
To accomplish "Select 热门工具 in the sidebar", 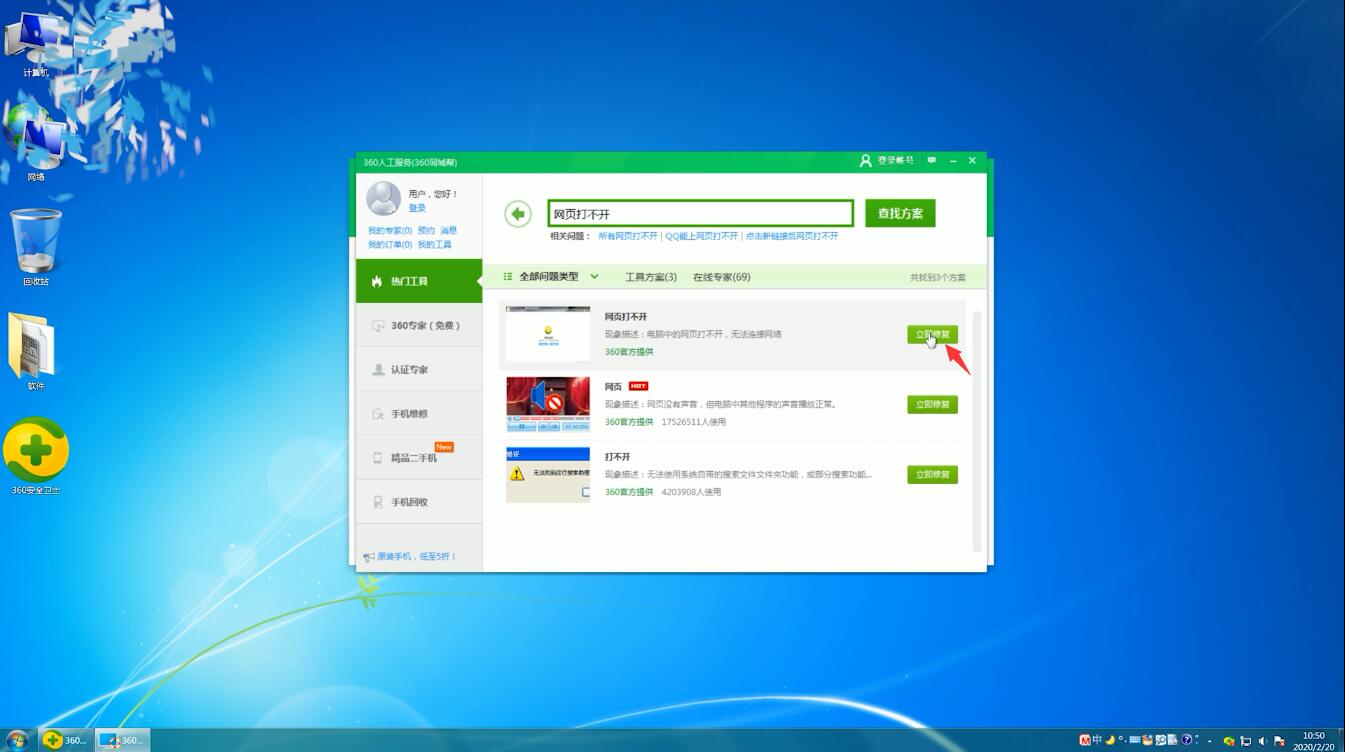I will coord(419,281).
